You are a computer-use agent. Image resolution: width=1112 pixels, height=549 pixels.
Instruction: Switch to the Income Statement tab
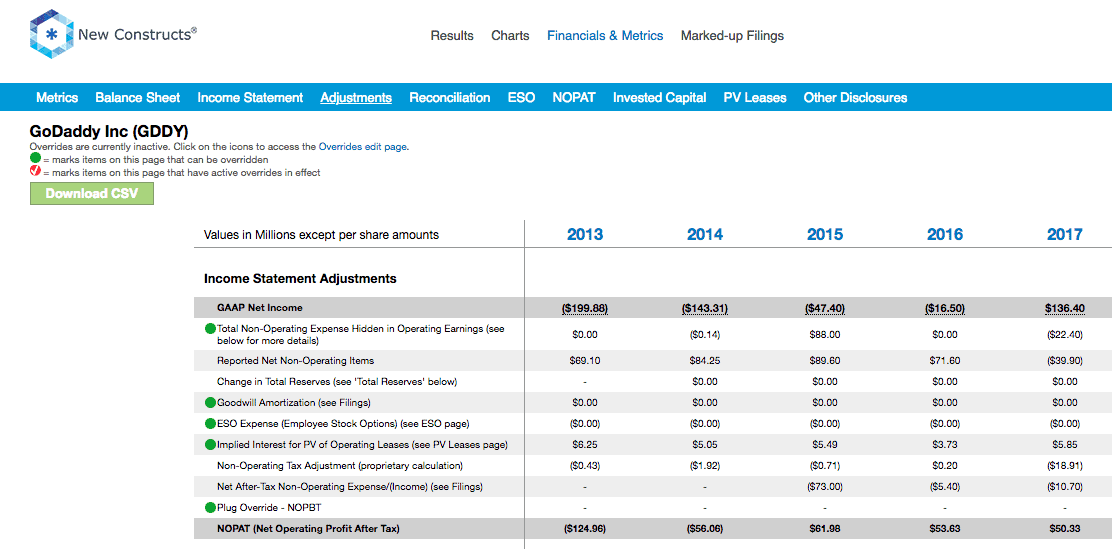click(250, 98)
